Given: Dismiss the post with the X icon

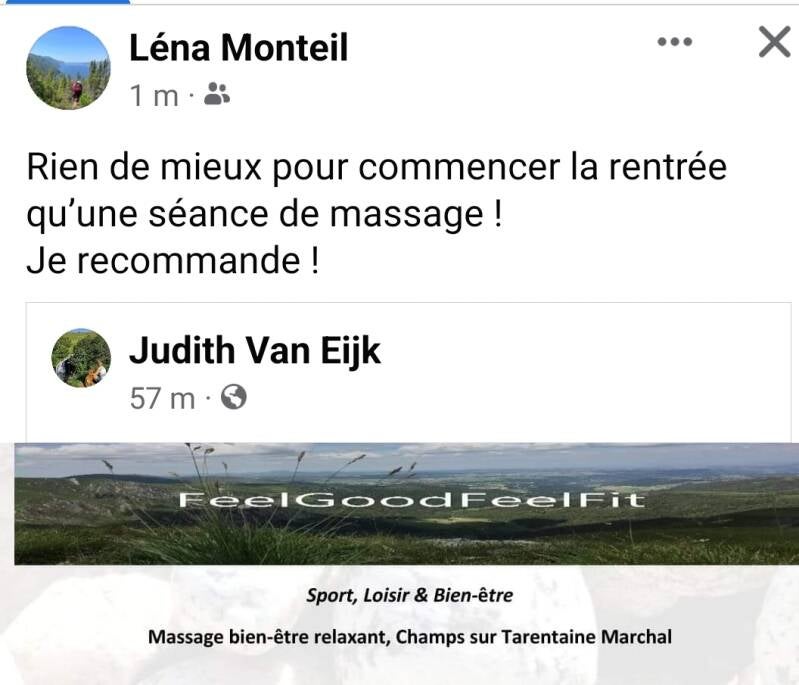Looking at the screenshot, I should tap(774, 41).
